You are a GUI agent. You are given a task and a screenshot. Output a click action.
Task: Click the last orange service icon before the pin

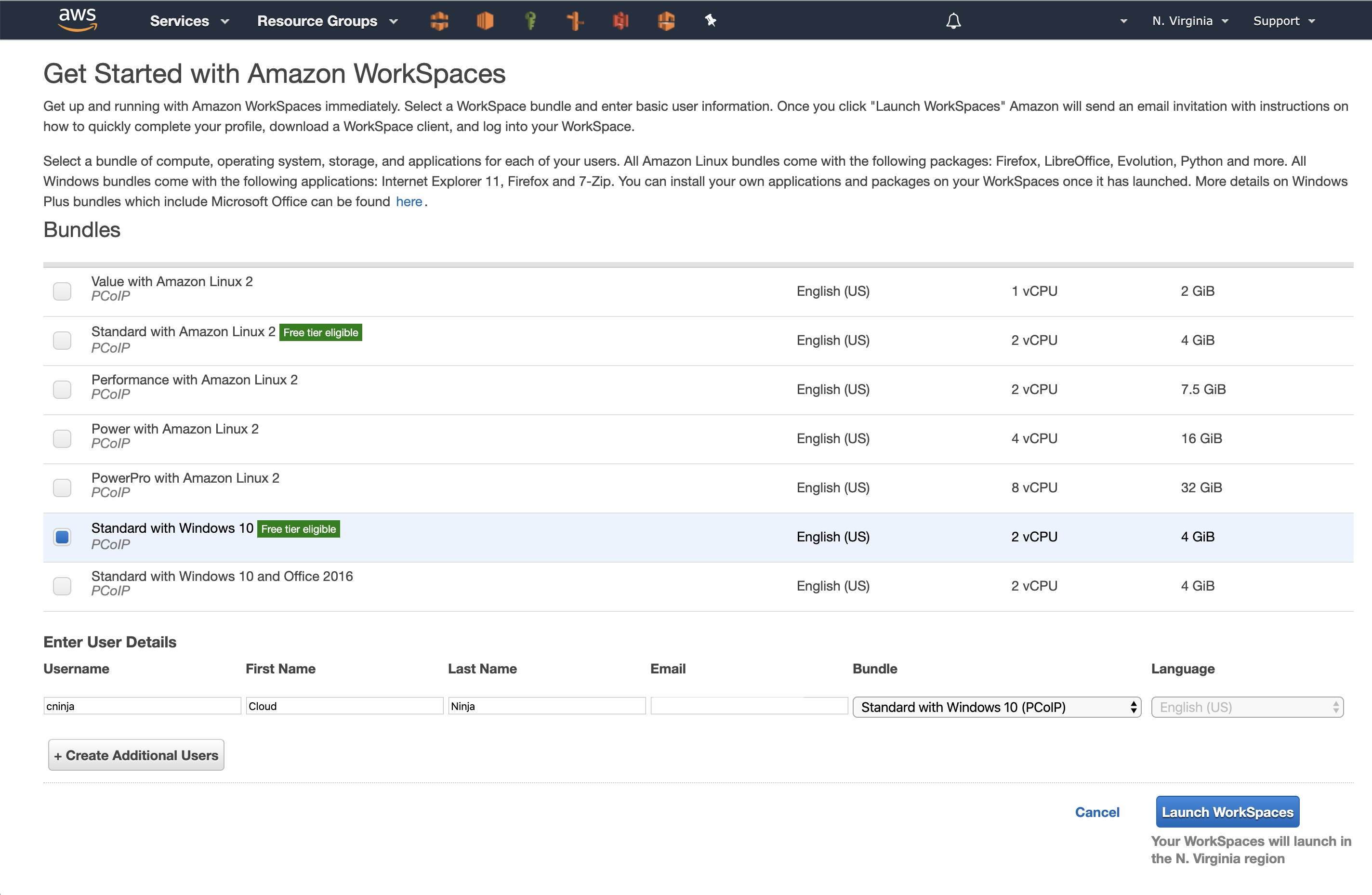coord(666,20)
